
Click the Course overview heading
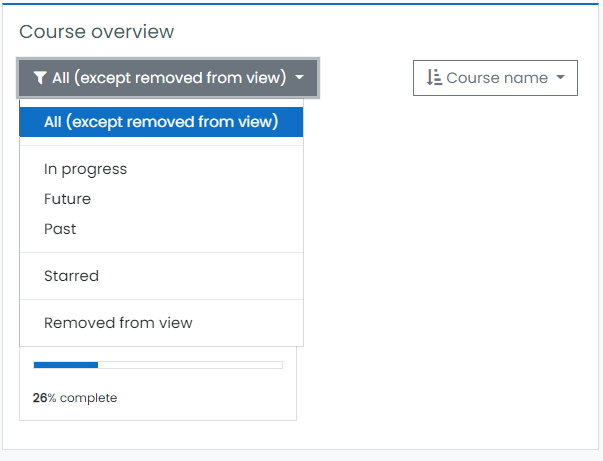(x=97, y=32)
